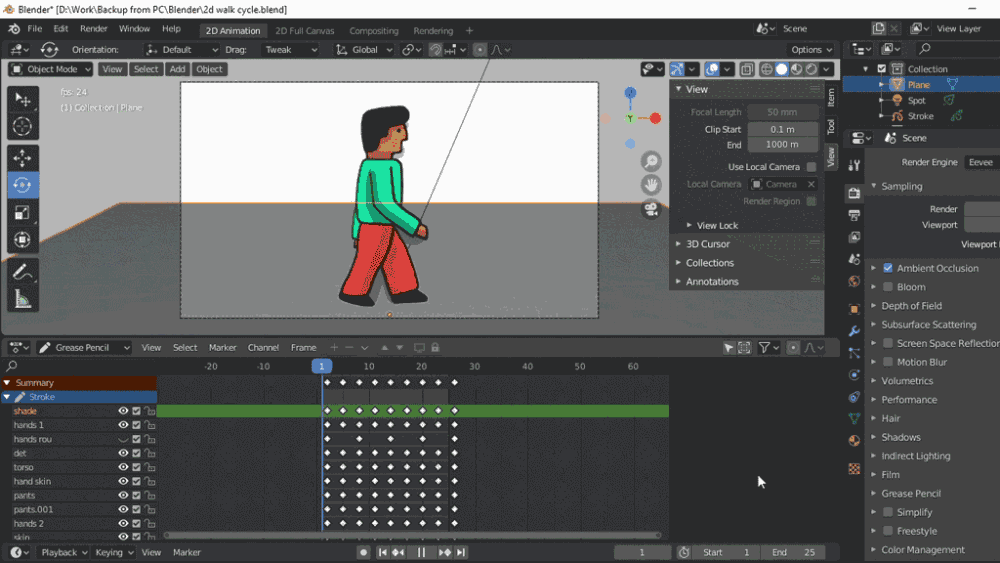
Task: Open the Texture properties checker icon
Action: point(854,469)
